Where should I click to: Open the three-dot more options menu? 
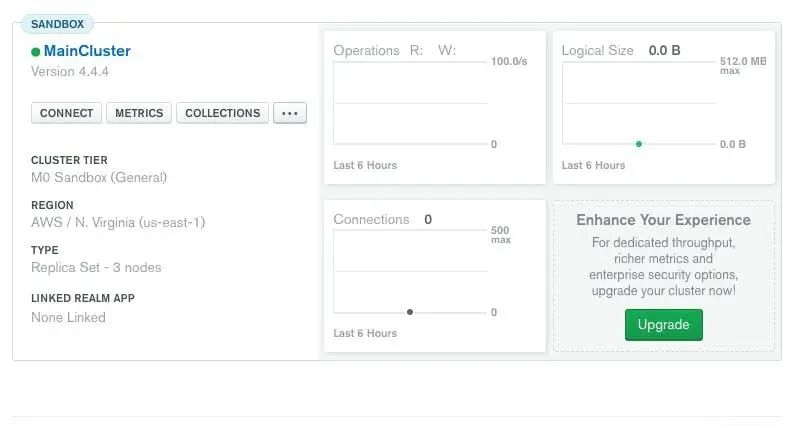pos(290,113)
